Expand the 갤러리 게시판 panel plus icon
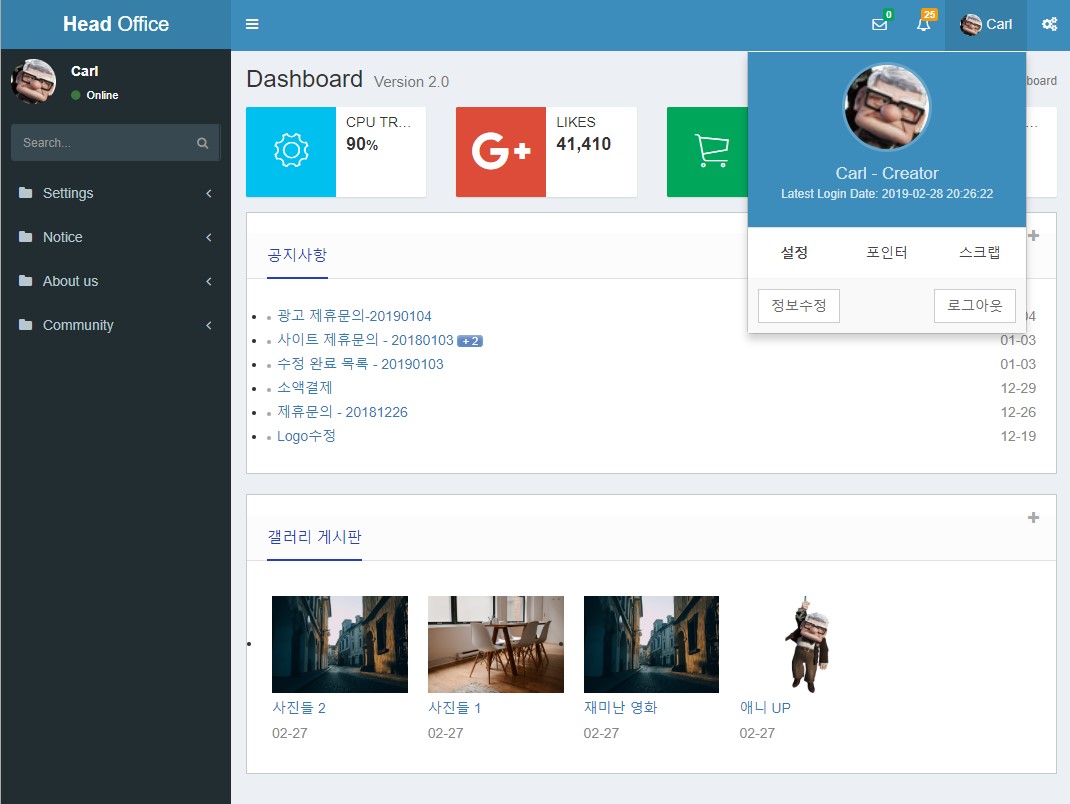Image resolution: width=1070 pixels, height=804 pixels. 1033,517
